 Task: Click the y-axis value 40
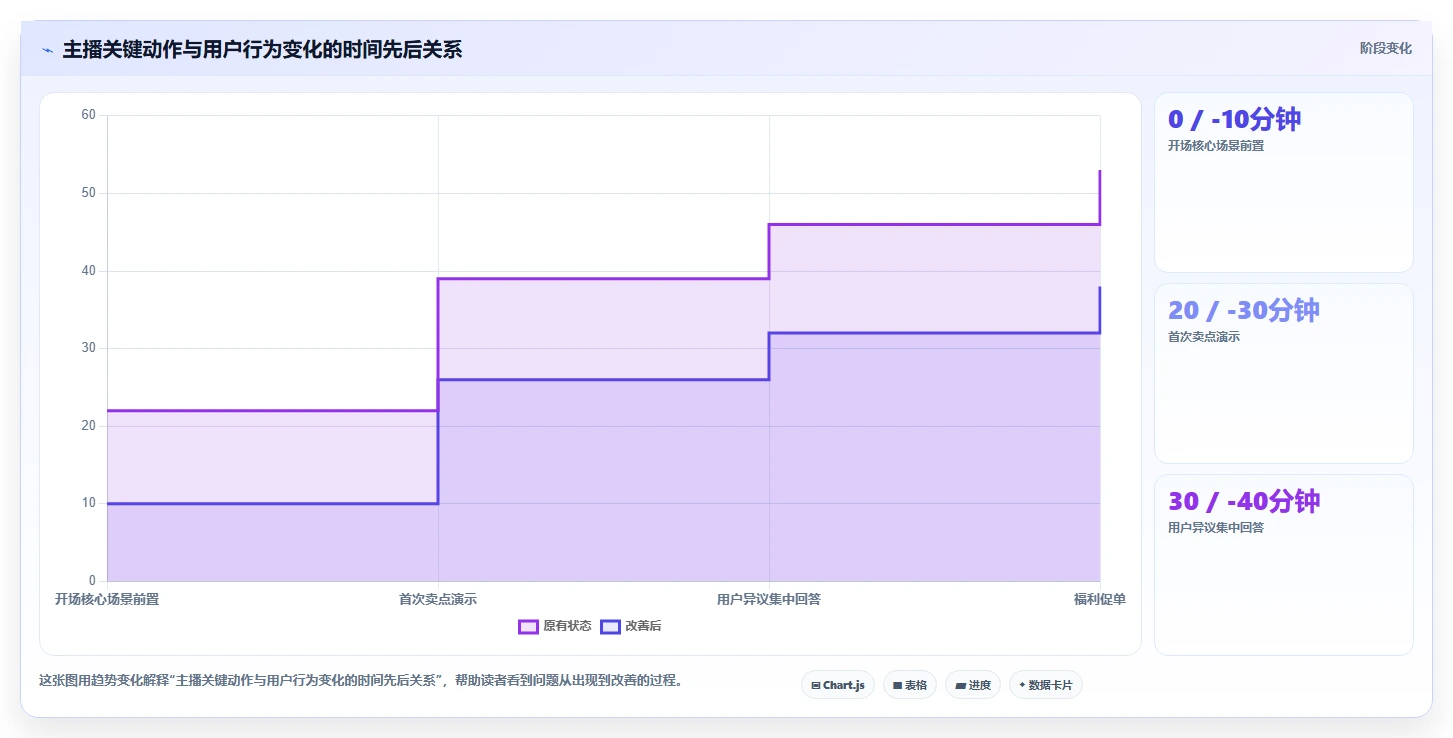[89, 270]
